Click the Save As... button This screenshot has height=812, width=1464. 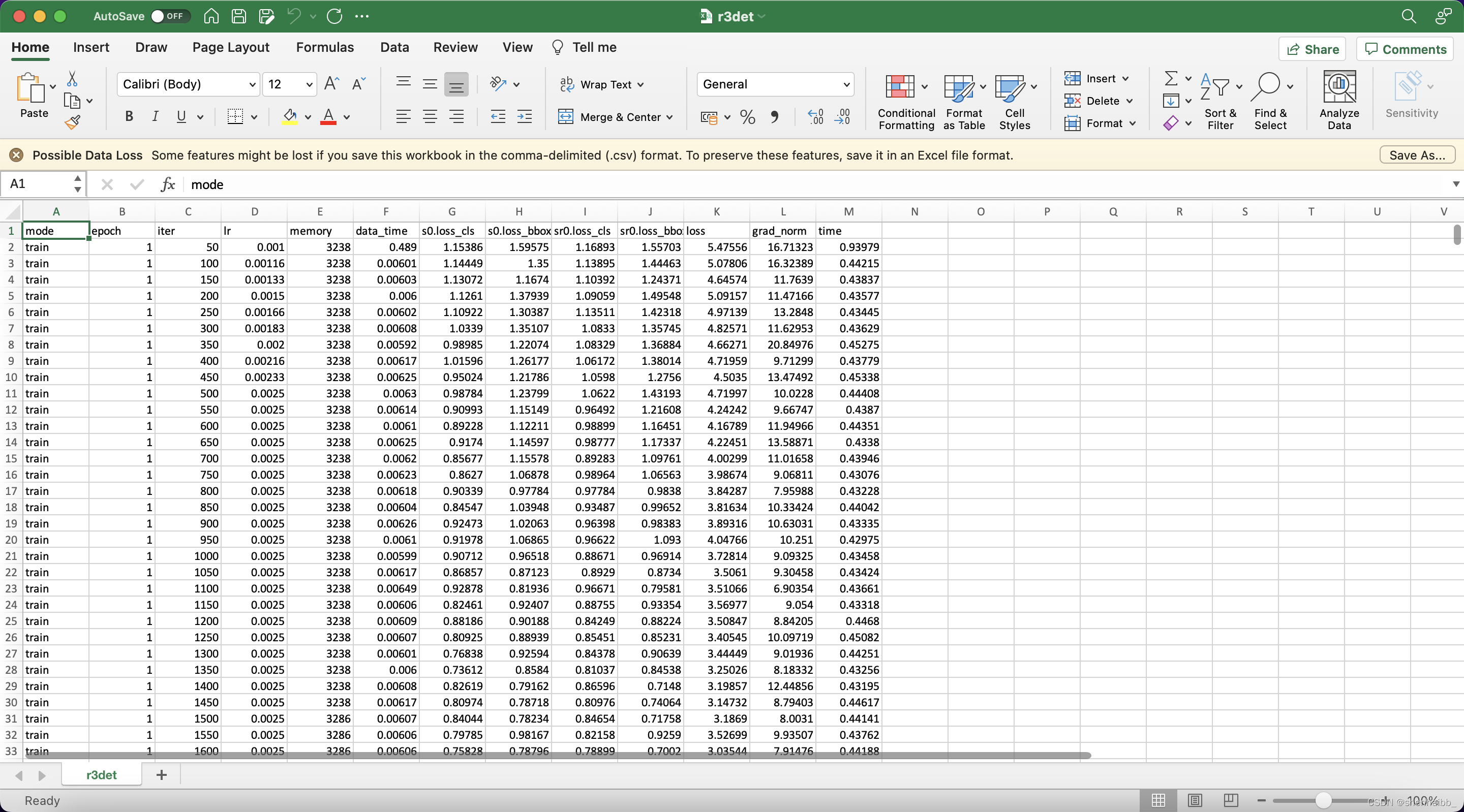click(x=1417, y=155)
